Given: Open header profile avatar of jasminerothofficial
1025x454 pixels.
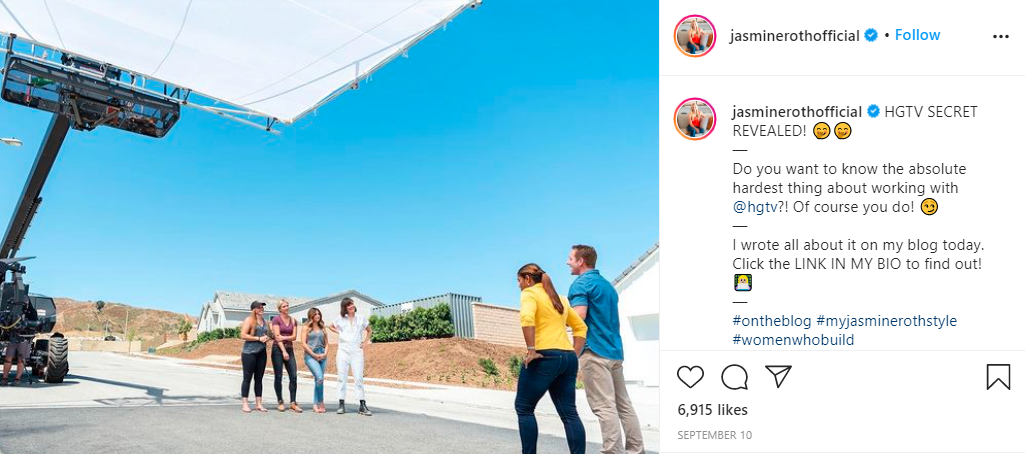Looking at the screenshot, I should pyautogui.click(x=695, y=36).
